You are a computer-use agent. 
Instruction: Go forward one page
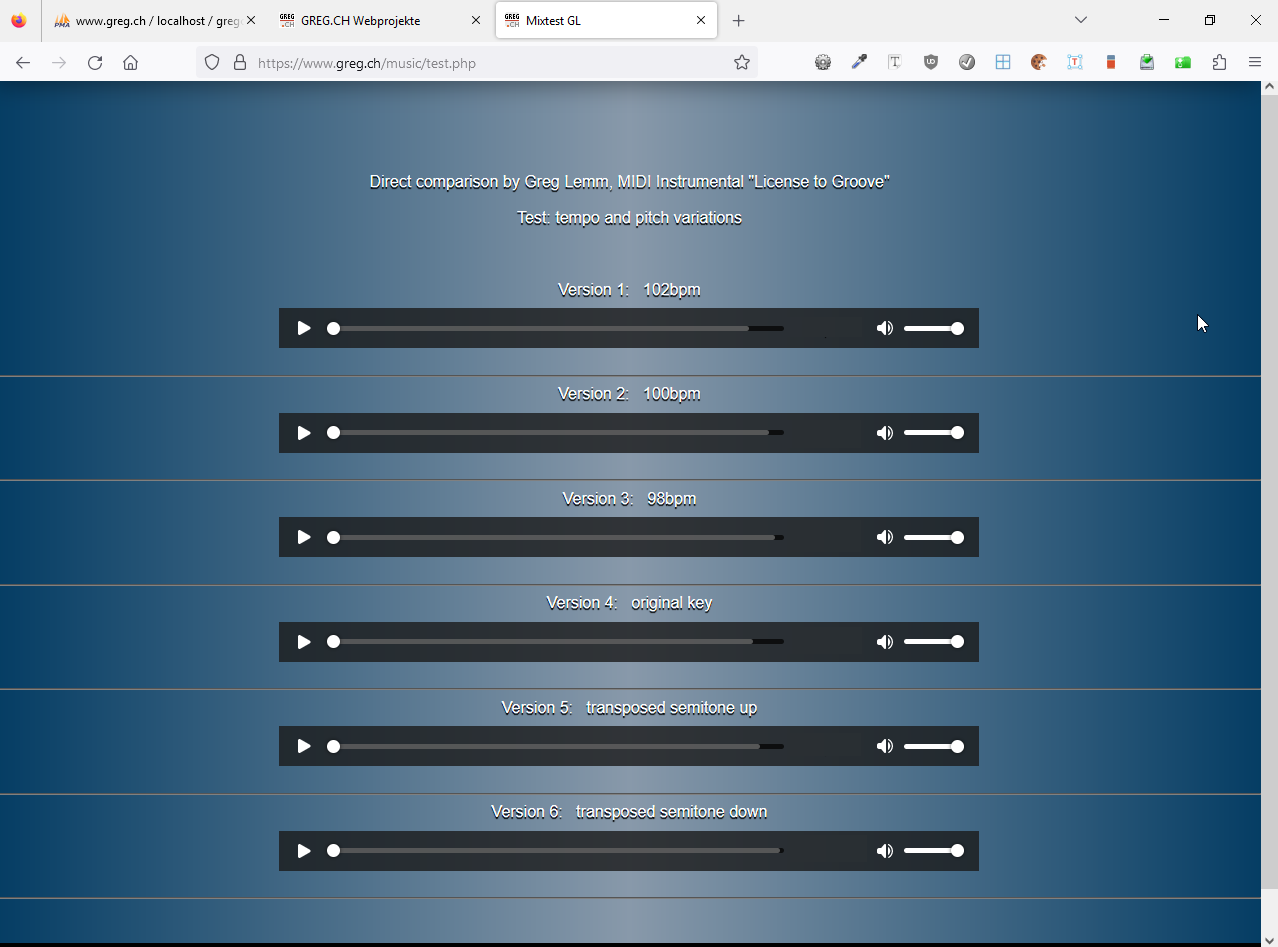59,62
